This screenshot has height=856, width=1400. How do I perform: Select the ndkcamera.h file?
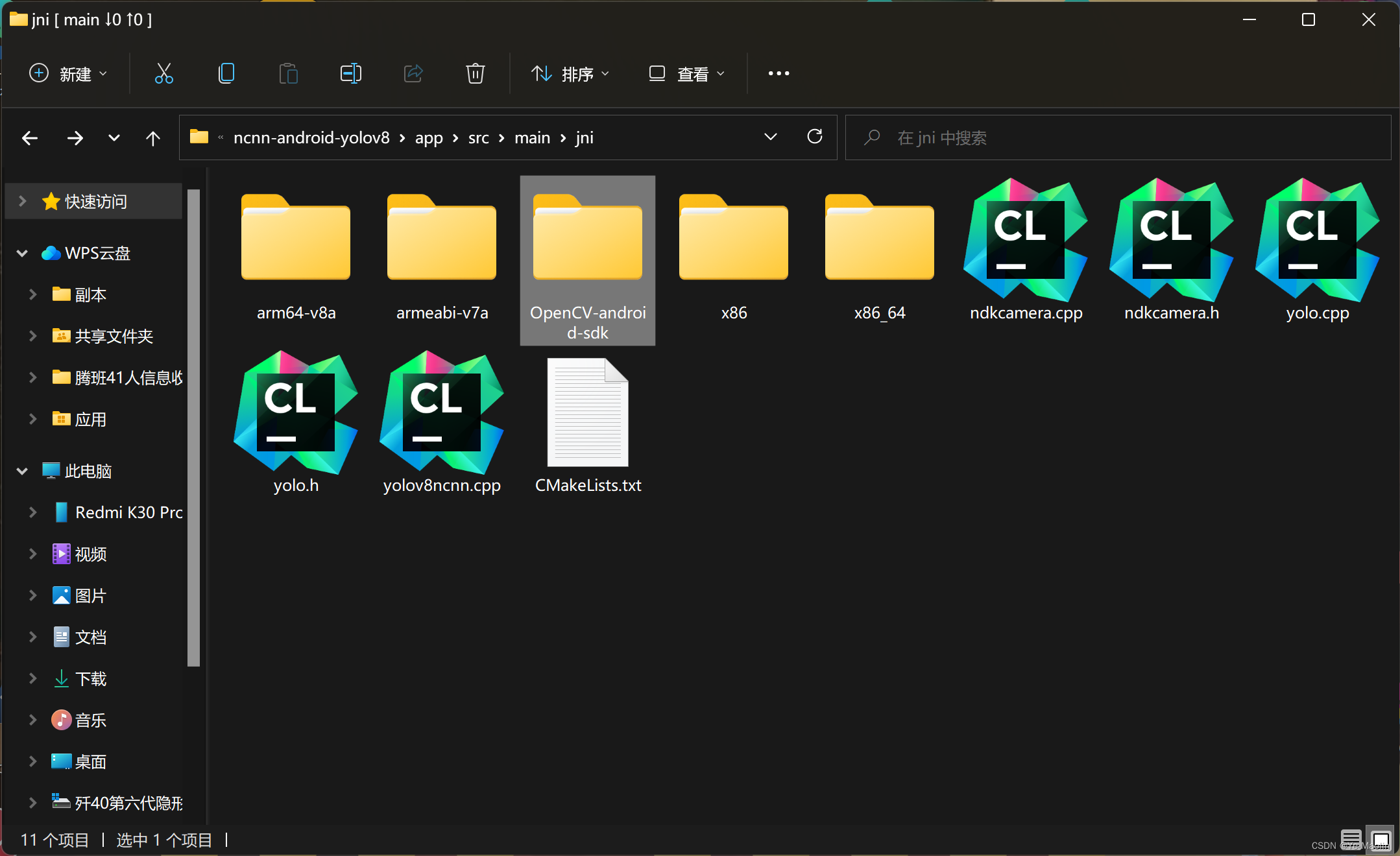[1172, 250]
